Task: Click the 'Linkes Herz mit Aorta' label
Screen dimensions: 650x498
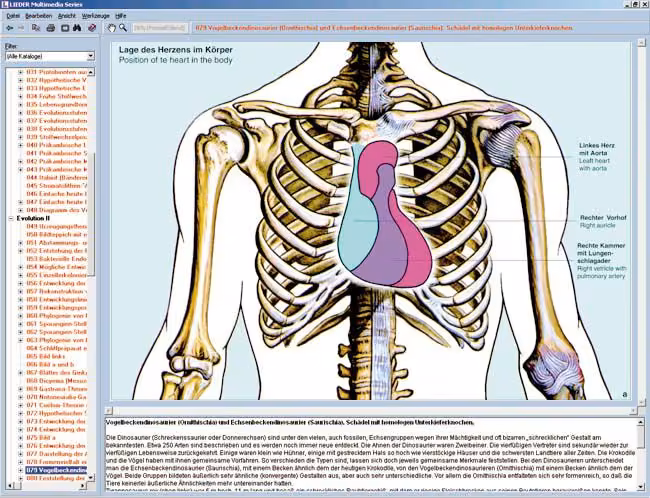Action: [x=597, y=149]
